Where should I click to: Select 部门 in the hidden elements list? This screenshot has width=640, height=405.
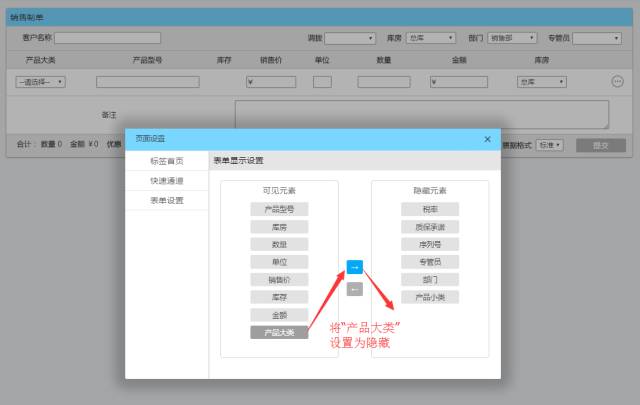point(430,280)
